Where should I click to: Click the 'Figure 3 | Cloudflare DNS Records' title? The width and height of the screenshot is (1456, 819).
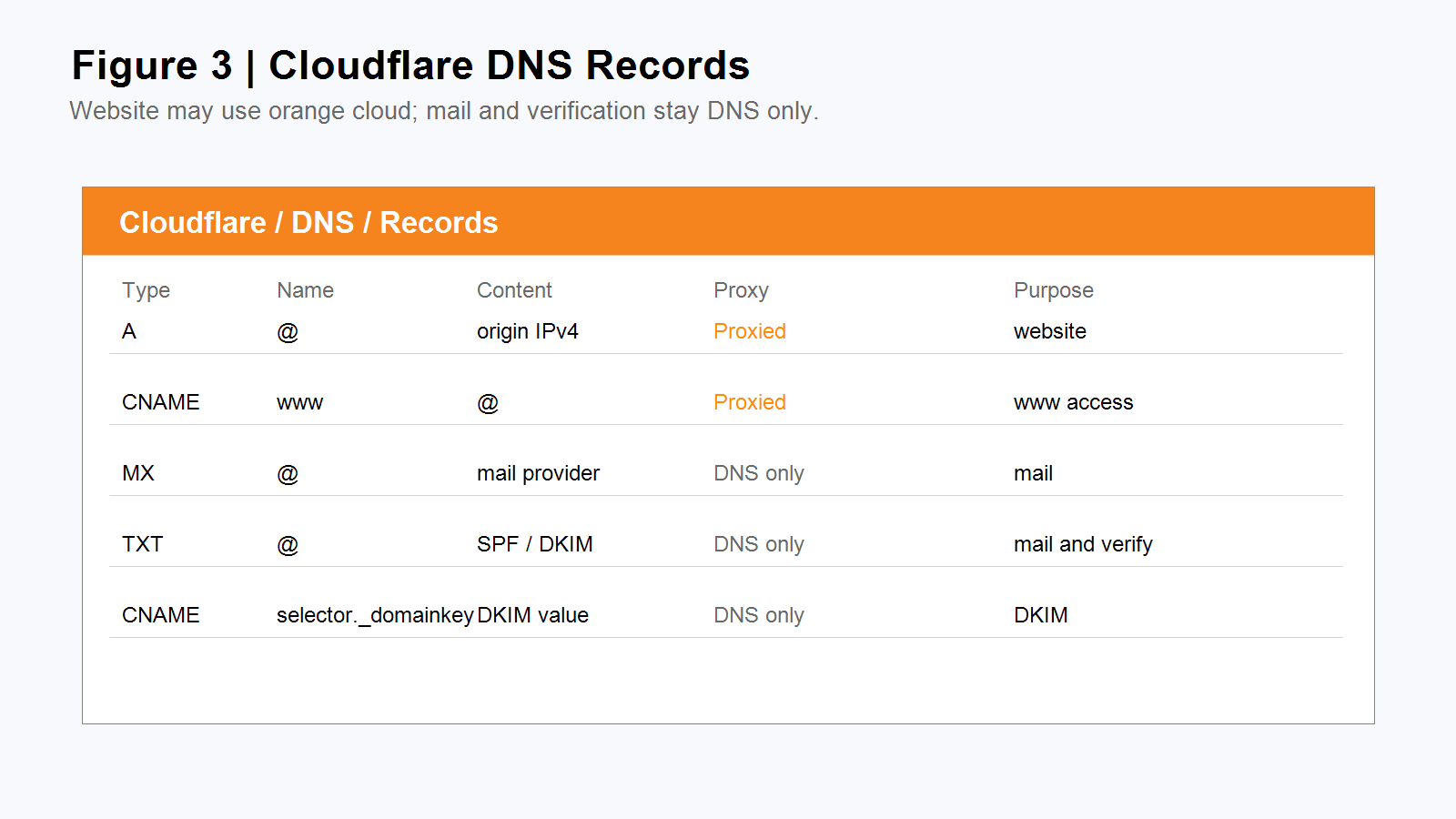point(410,66)
